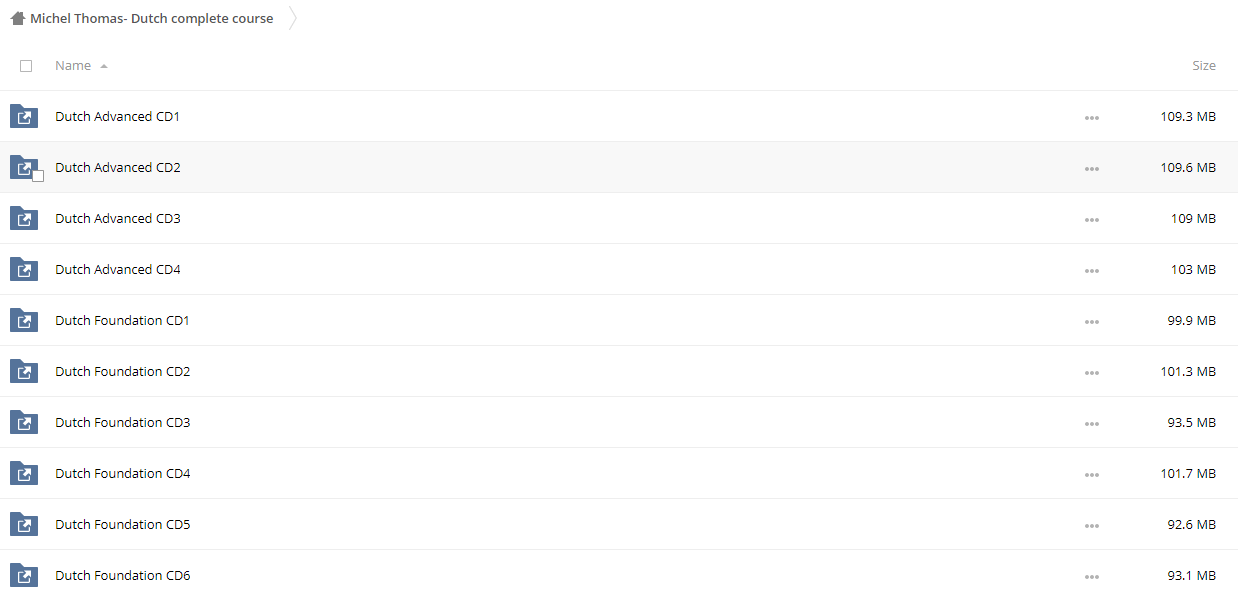Screen dimensions: 1238x599
Task: Open the Michel Thomas Dutch complete course breadcrumb
Action: click(151, 19)
